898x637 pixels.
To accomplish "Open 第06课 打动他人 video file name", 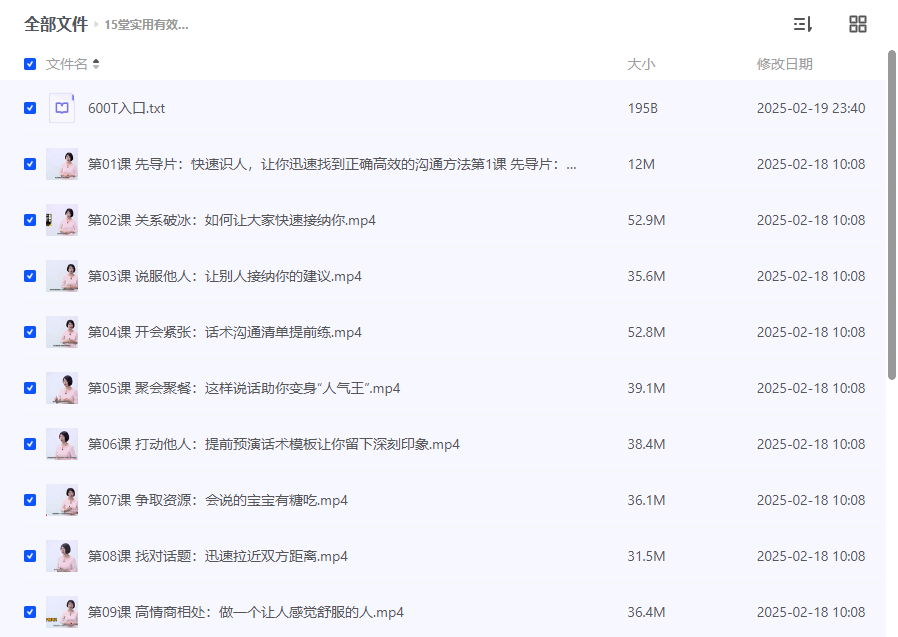I will (273, 444).
